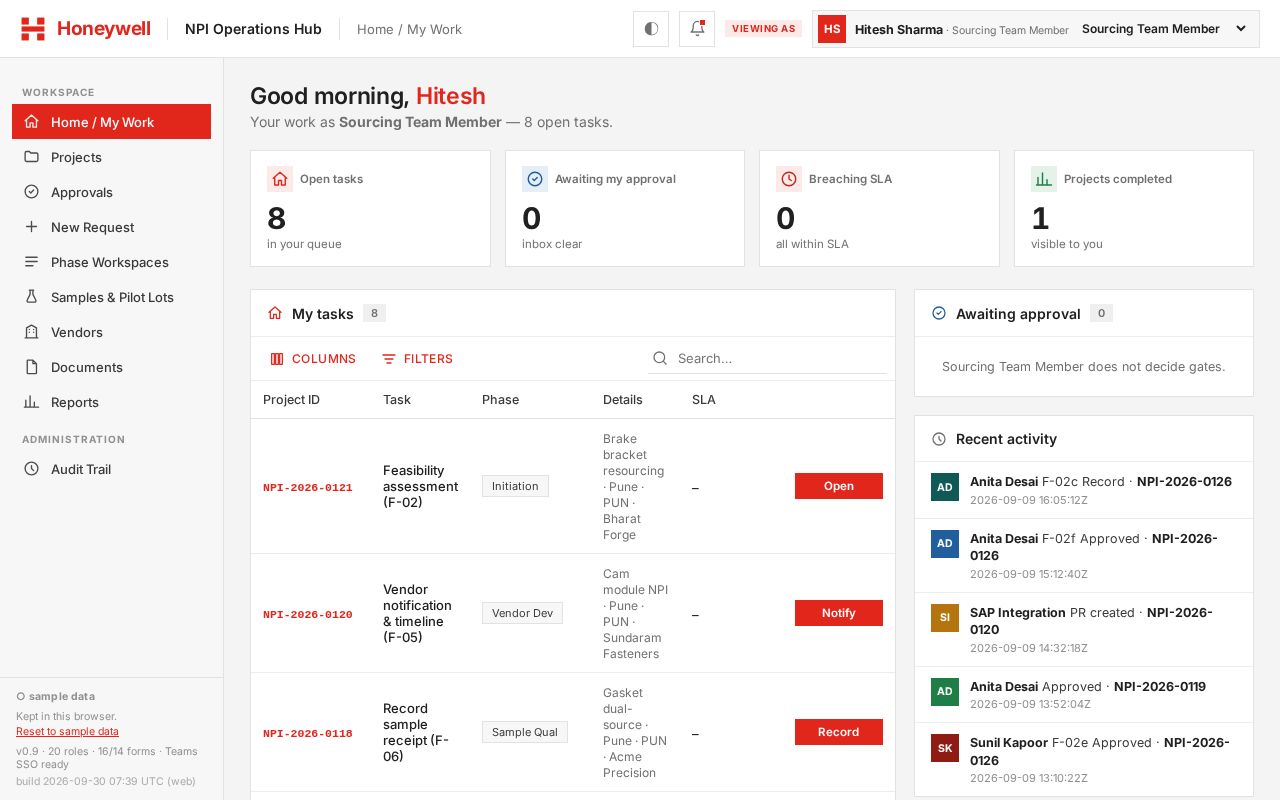The height and width of the screenshot is (800, 1280).
Task: Click Record button for sample receipt task
Action: pos(839,732)
